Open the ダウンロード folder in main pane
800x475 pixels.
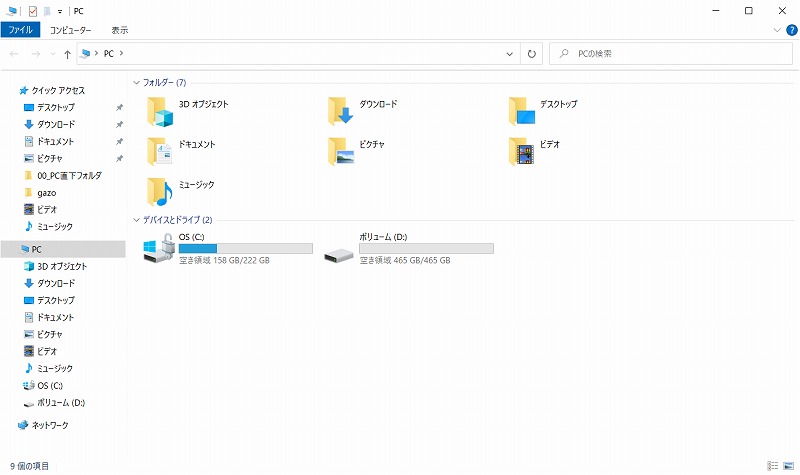[340, 111]
